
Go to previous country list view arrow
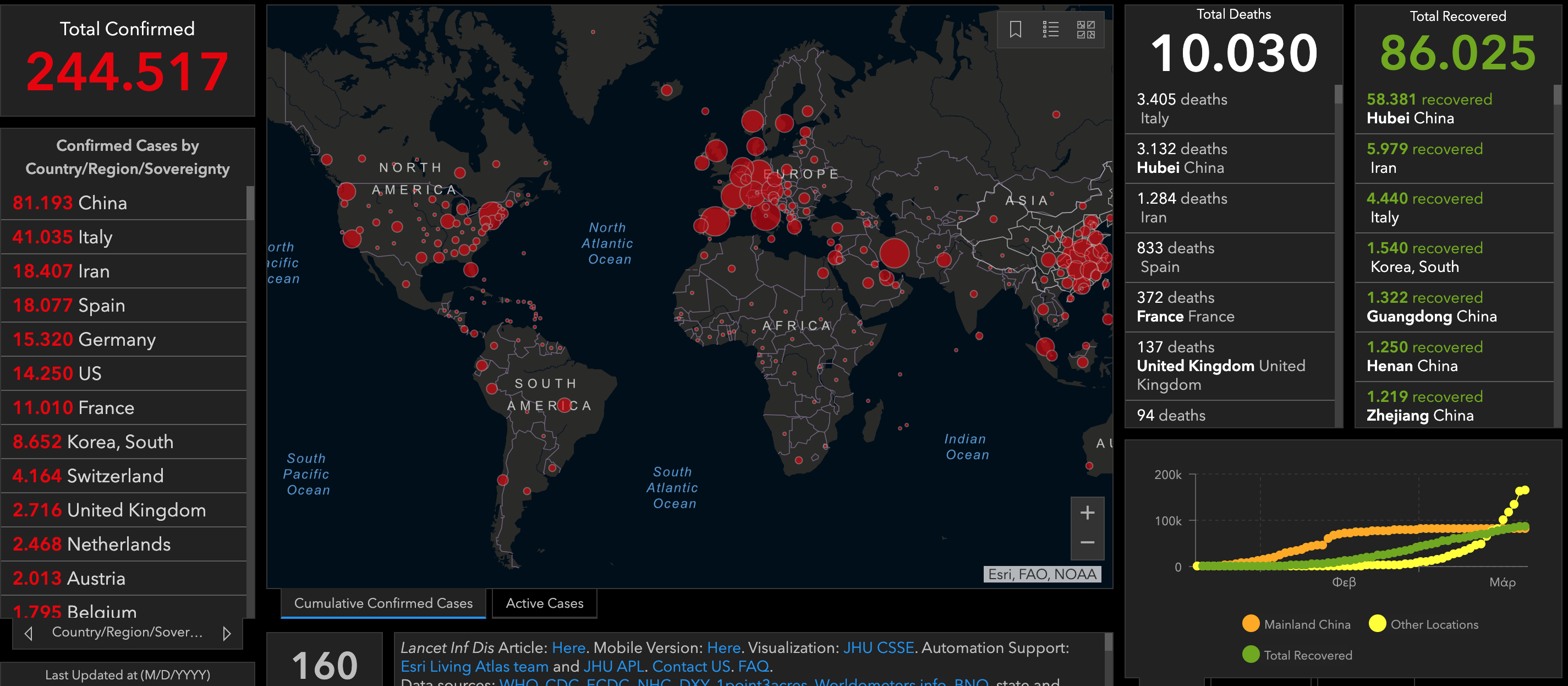click(x=29, y=634)
